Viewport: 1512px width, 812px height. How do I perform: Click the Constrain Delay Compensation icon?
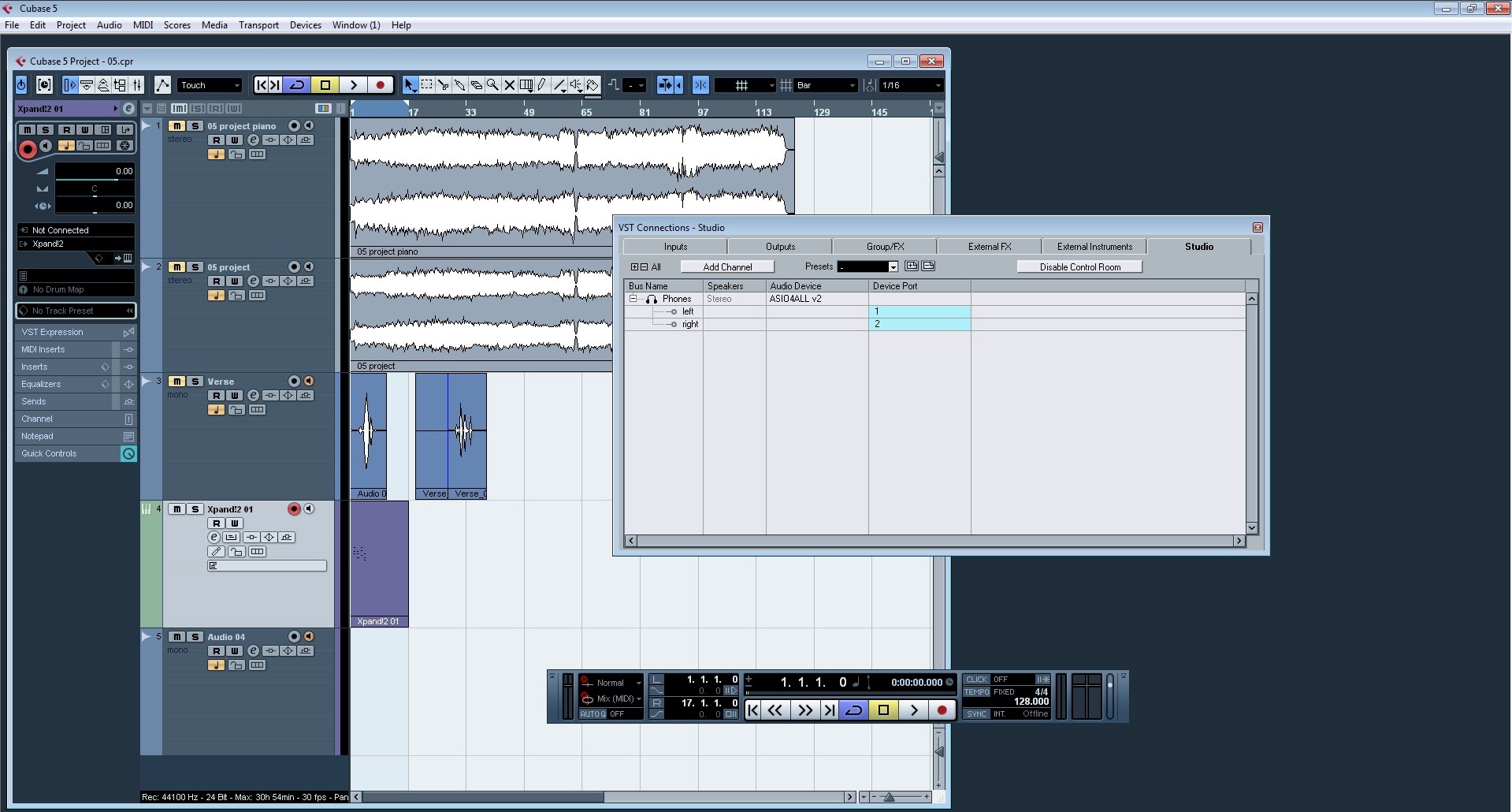point(45,85)
